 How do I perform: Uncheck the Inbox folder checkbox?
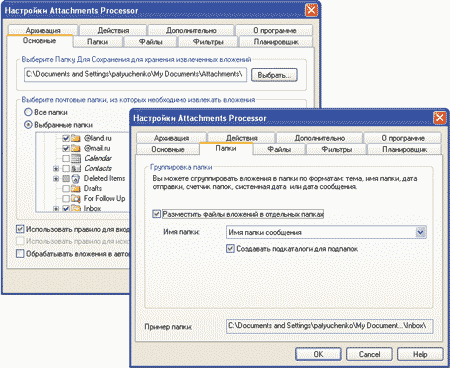pyautogui.click(x=66, y=209)
